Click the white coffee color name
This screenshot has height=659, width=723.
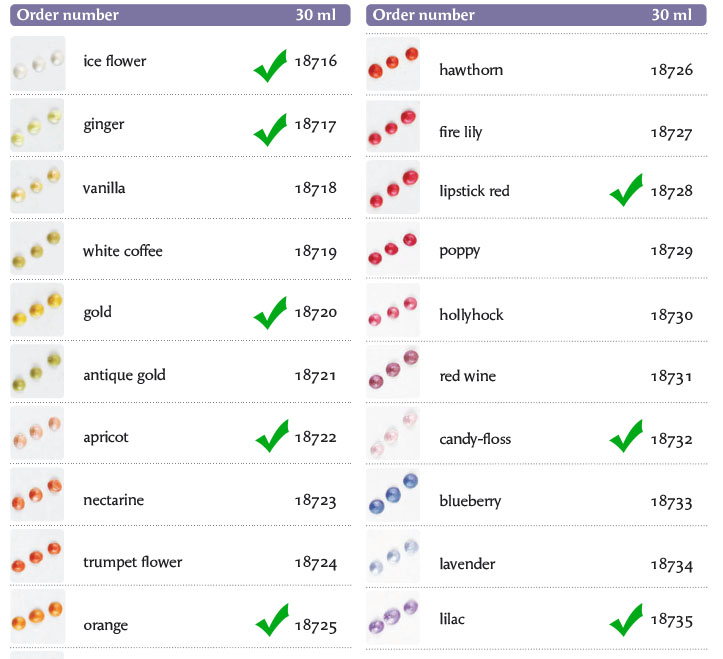click(x=123, y=251)
